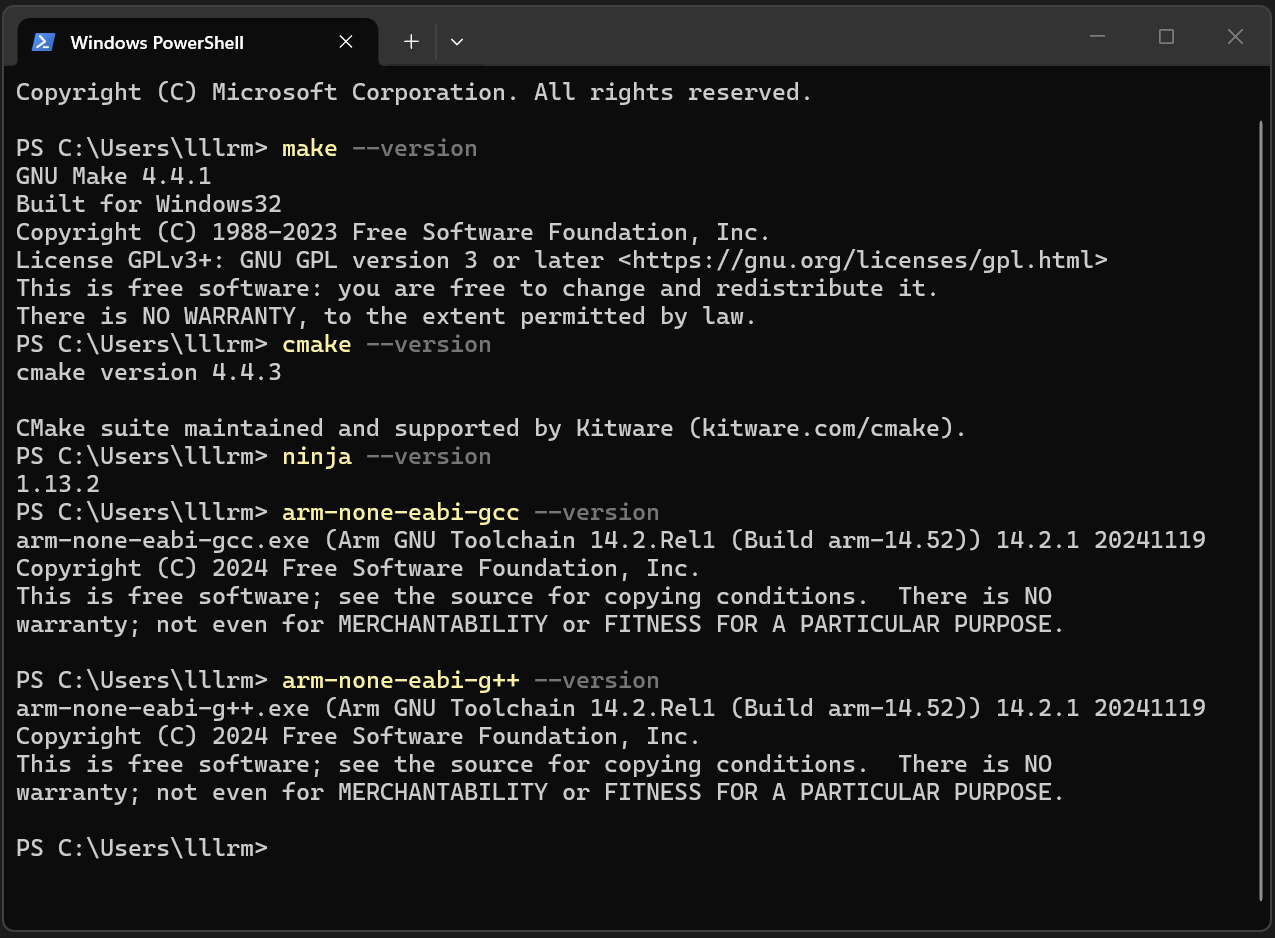Click the kitware.com/cmake address text
This screenshot has width=1275, height=938.
tap(820, 428)
